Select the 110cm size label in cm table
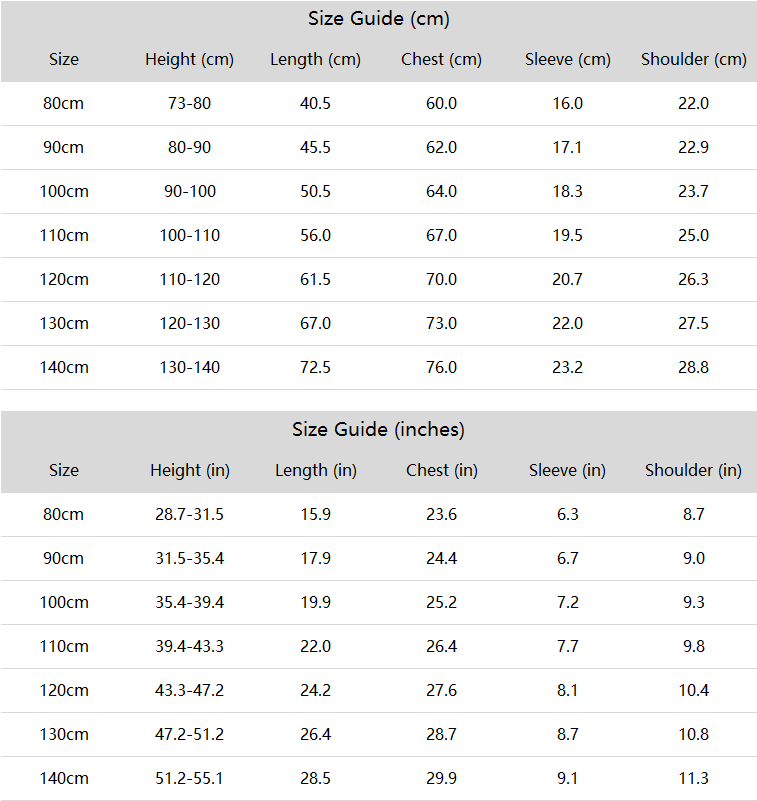Screen dimensions: 757x801 coord(64,235)
